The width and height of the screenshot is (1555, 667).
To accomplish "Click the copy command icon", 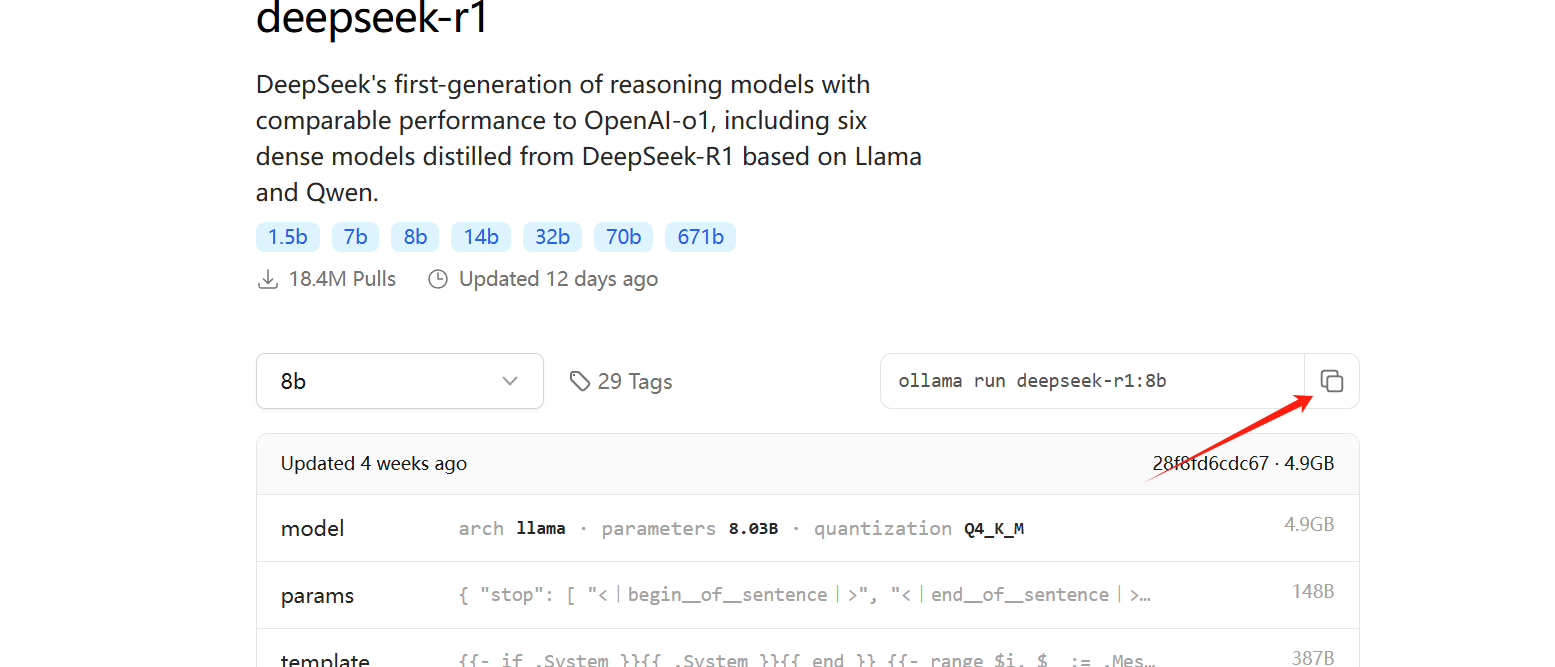I will point(1331,381).
